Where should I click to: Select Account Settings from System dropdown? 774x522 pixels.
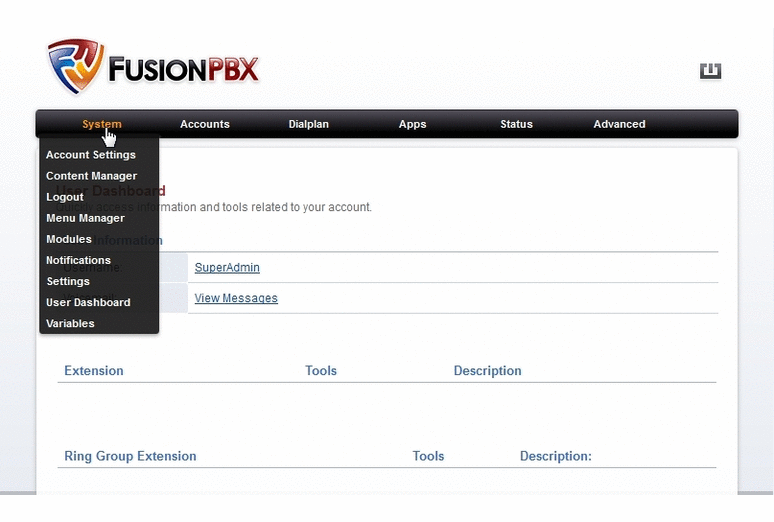click(91, 155)
